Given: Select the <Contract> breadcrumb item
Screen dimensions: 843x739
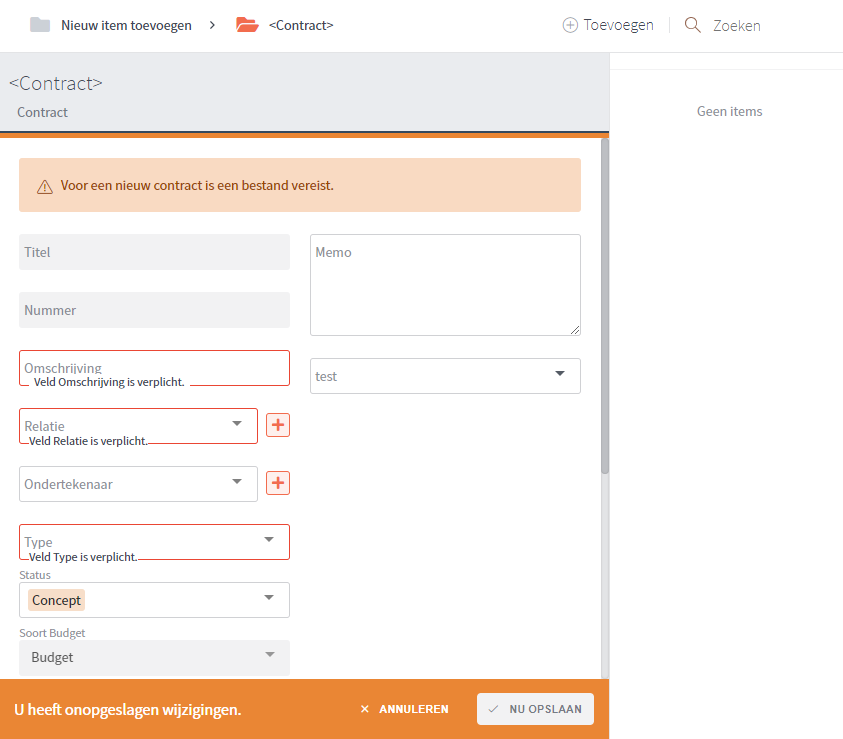Looking at the screenshot, I should click(301, 25).
